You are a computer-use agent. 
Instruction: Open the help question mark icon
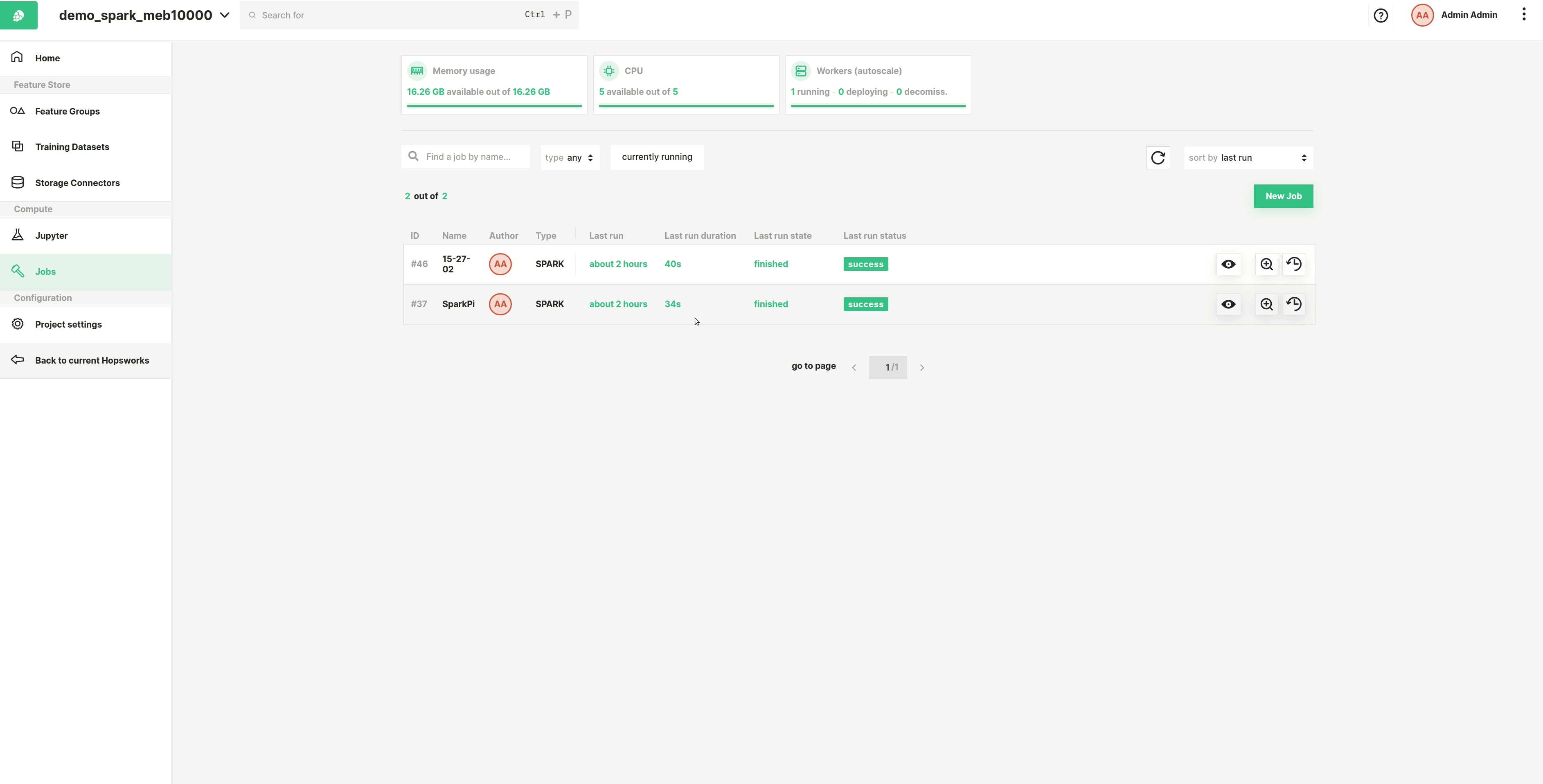(1380, 16)
